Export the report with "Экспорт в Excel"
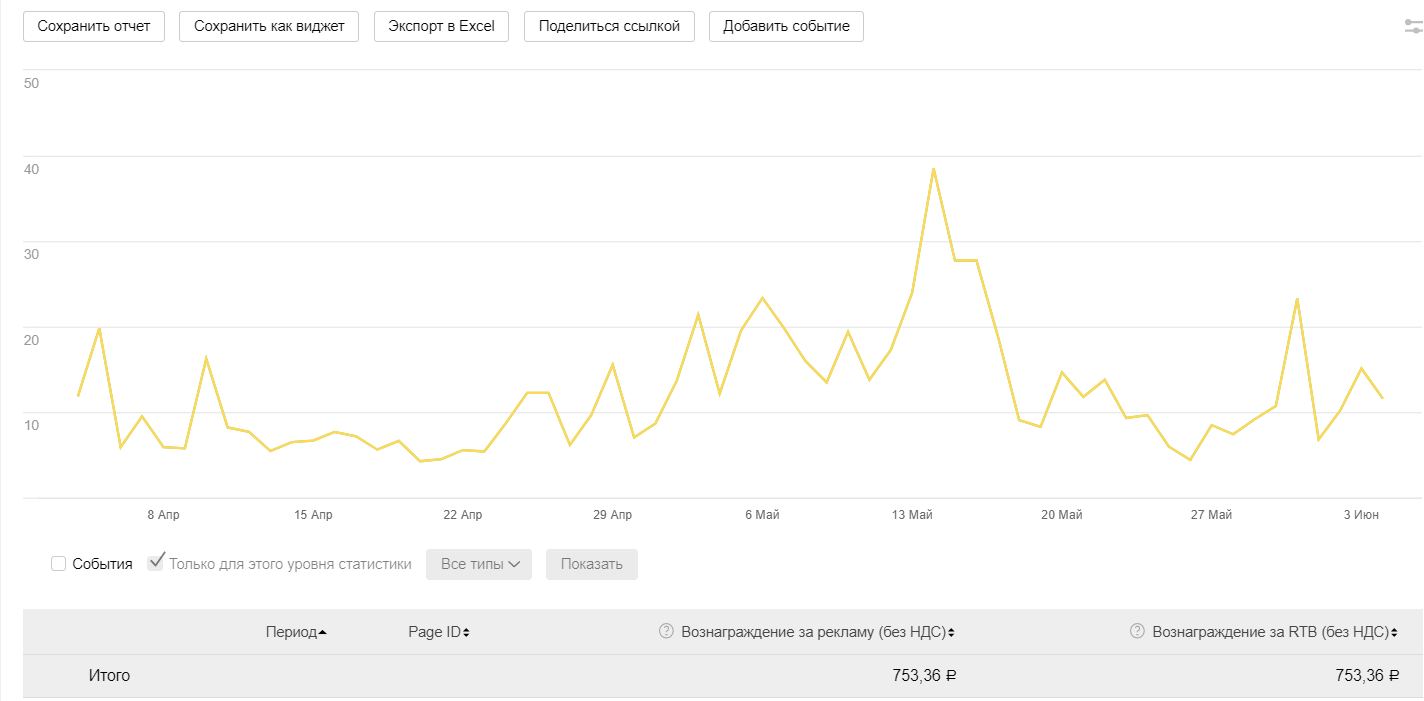Viewport: 1424px width, 701px height. pyautogui.click(x=441, y=27)
